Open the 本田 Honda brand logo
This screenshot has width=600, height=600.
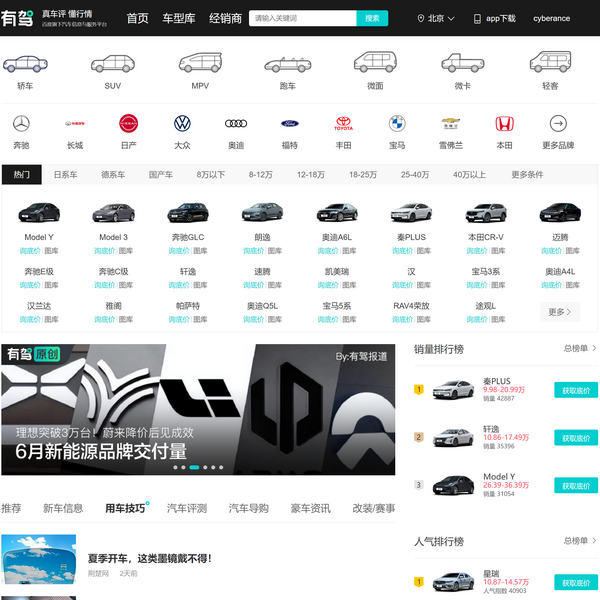pos(504,124)
